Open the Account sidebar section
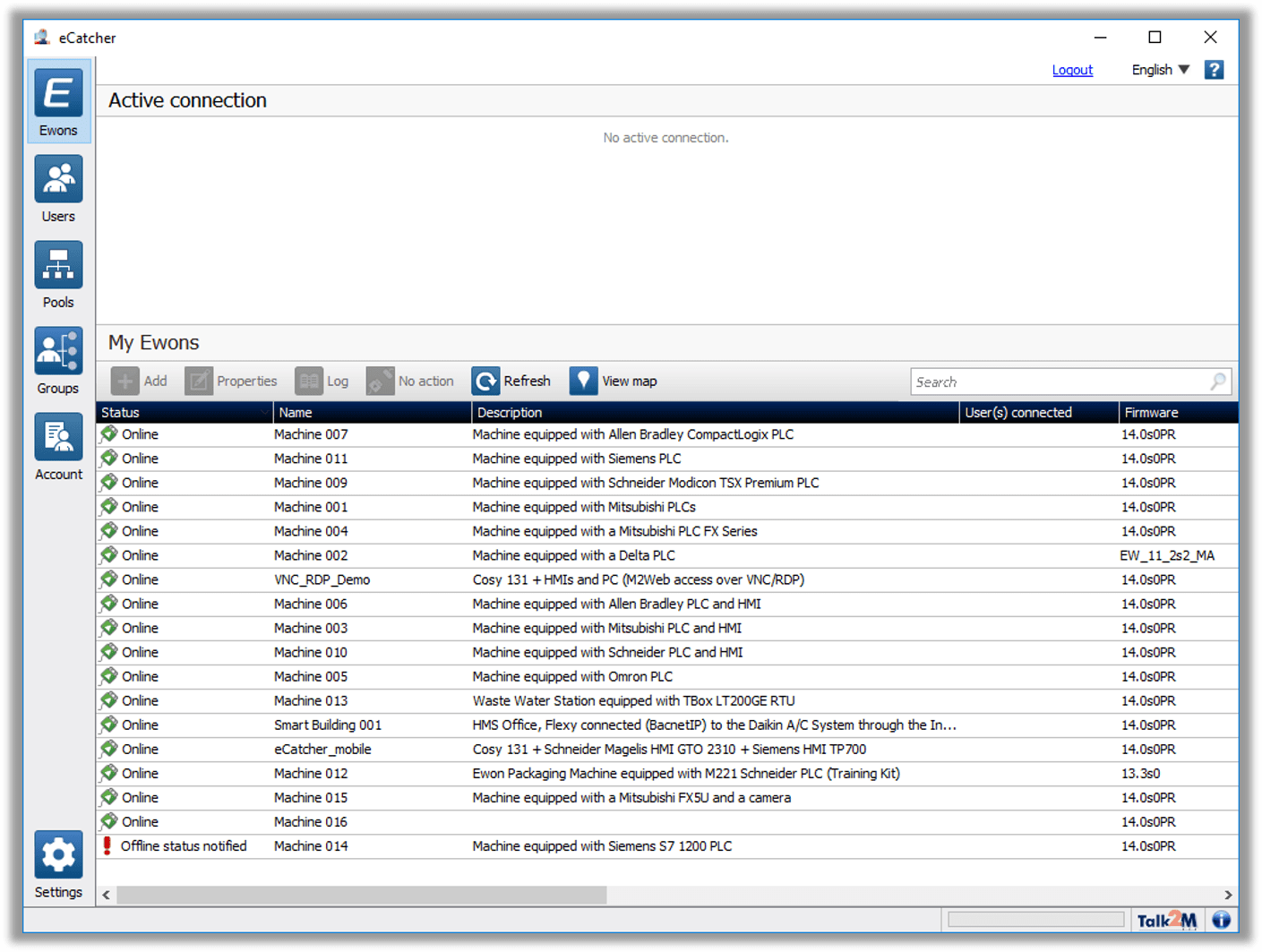 58,446
